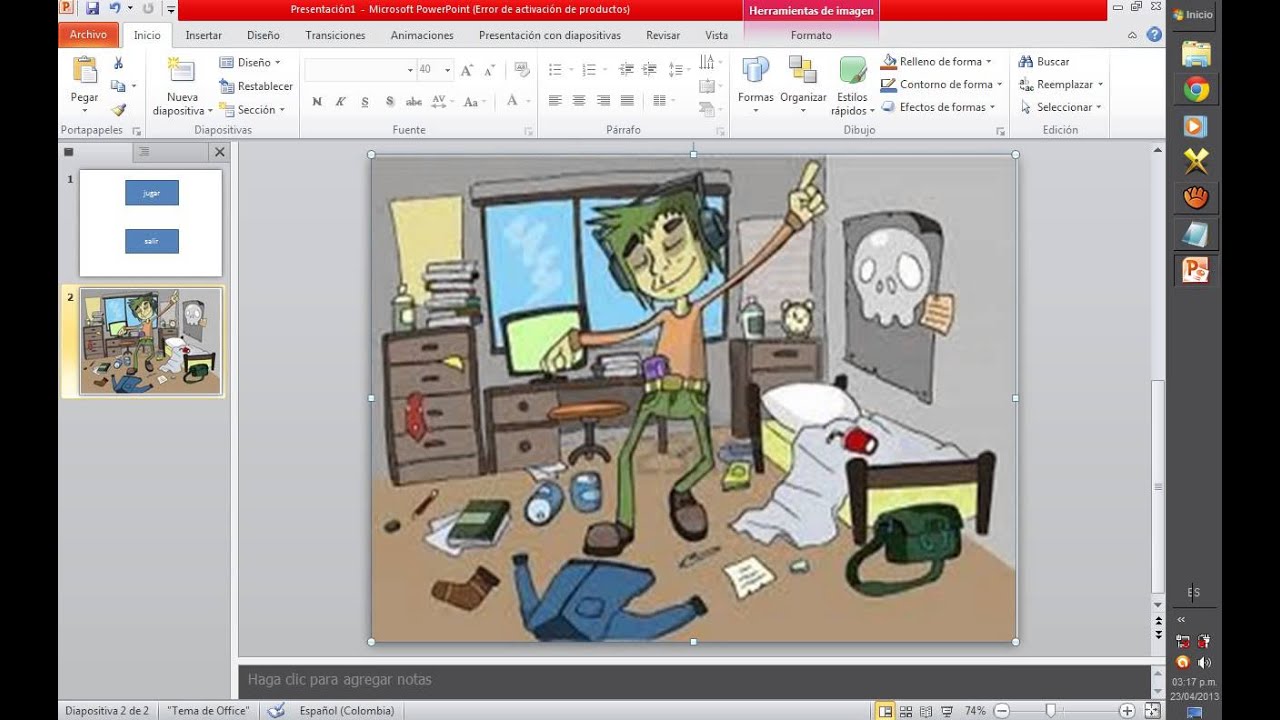Click the Save icon in quick access toolbar
1280x720 pixels.
pyautogui.click(x=92, y=8)
